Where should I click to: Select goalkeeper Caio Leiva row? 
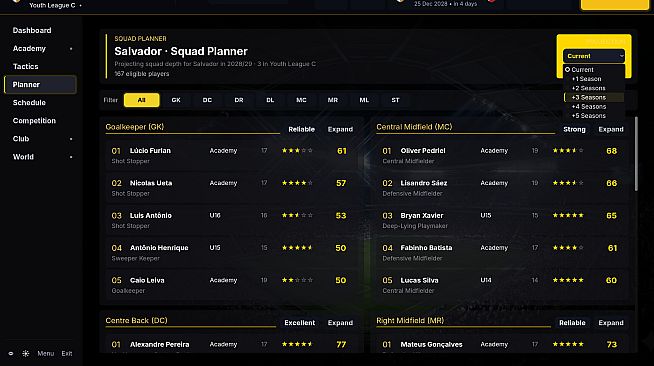[232, 285]
